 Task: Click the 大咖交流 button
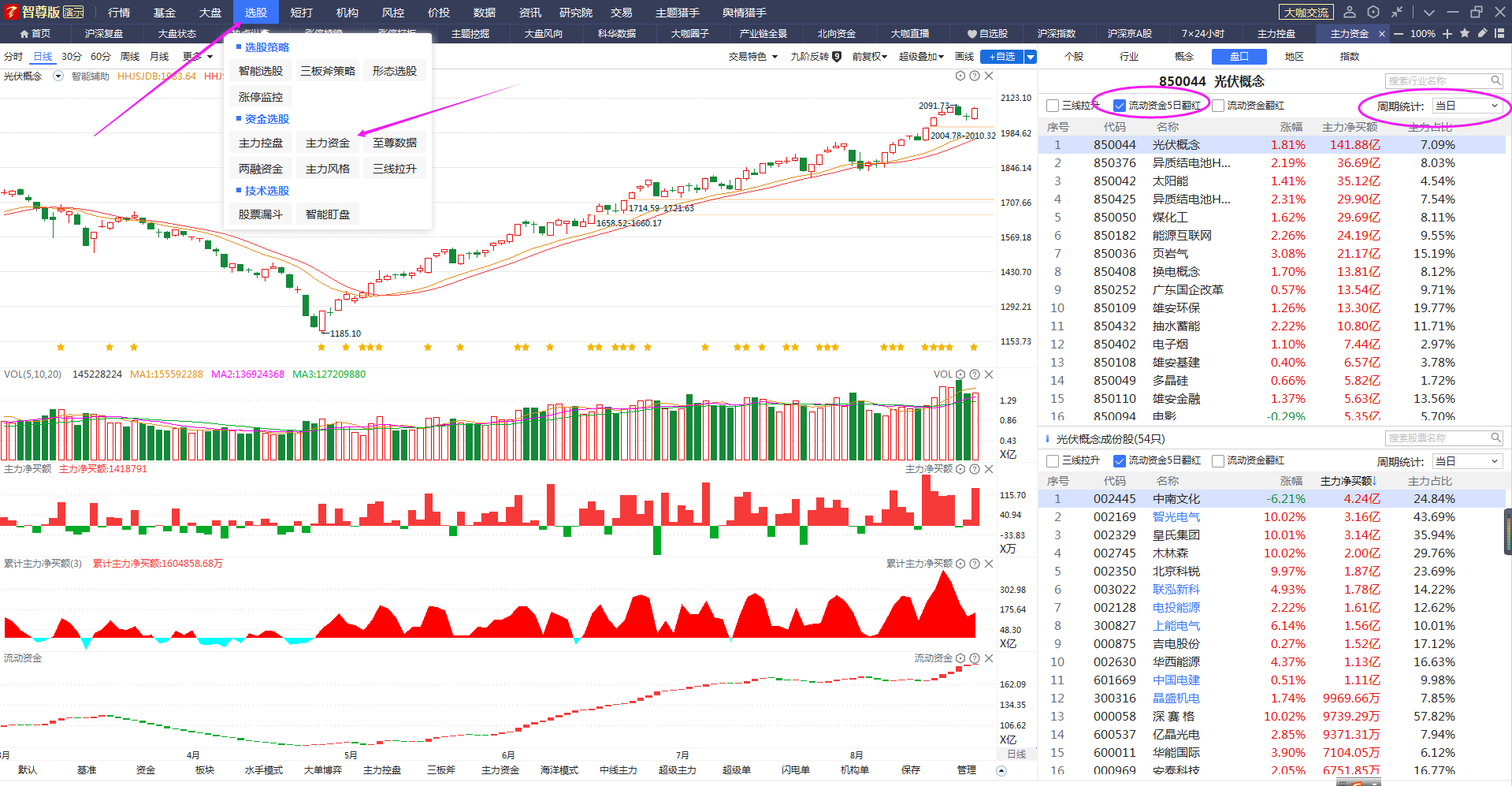[x=1306, y=12]
